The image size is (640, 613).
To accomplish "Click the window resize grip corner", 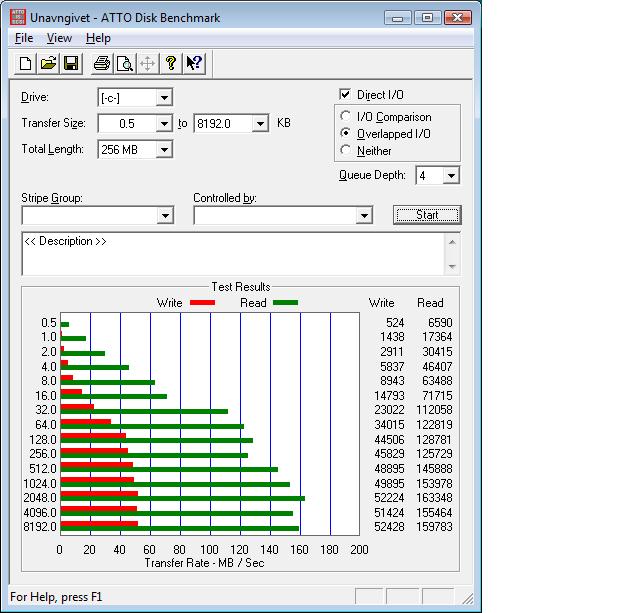I will tap(467, 598).
